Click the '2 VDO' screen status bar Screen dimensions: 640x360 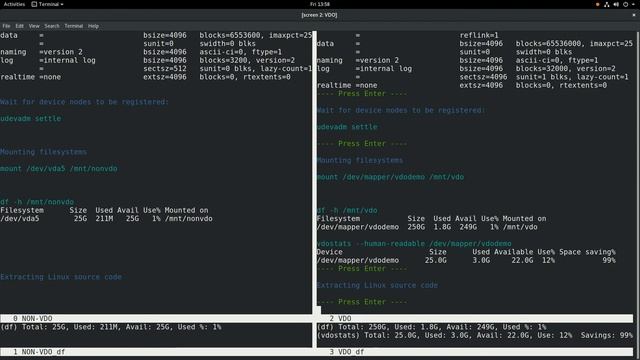[x=475, y=318]
